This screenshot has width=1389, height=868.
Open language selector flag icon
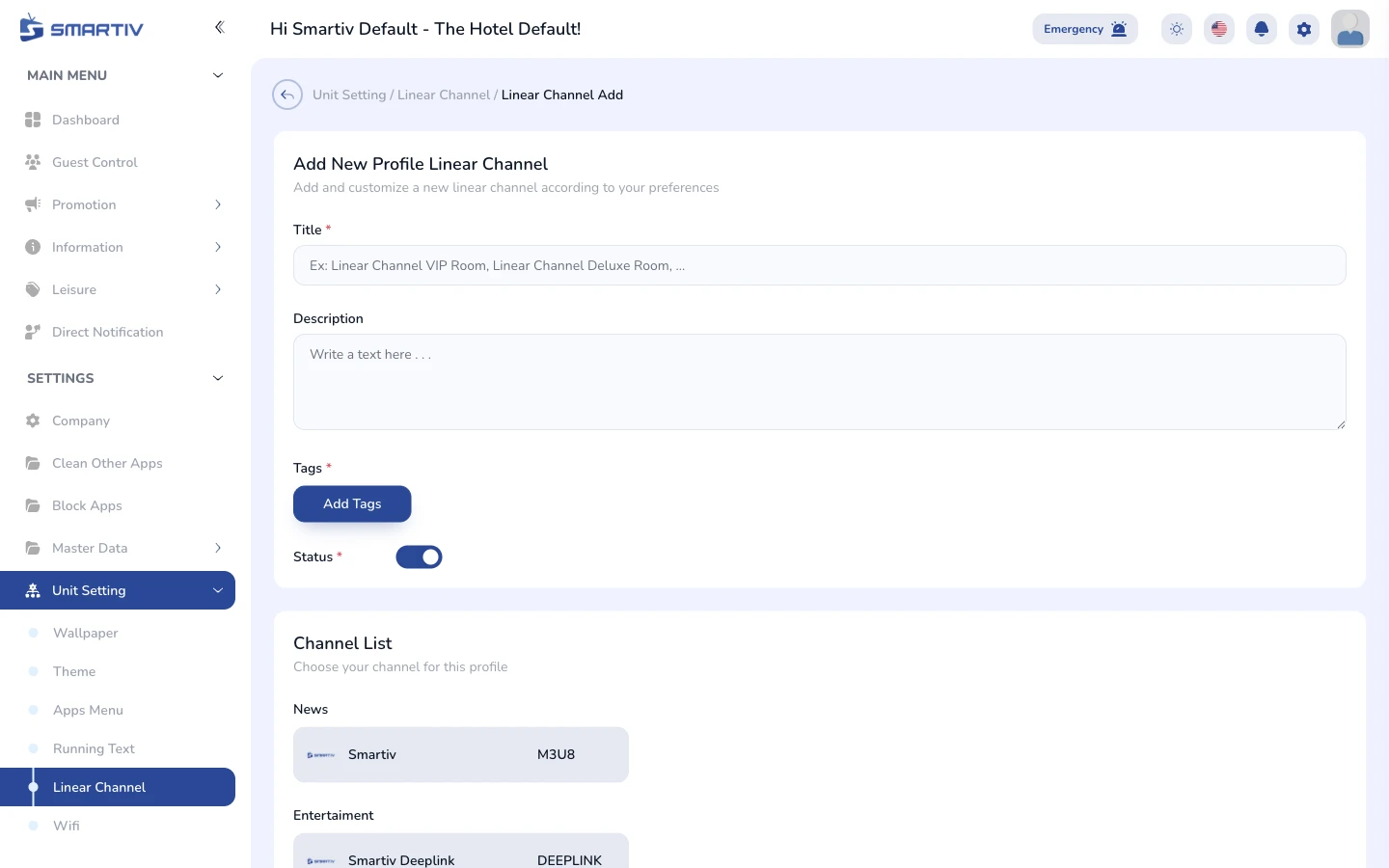[x=1219, y=29]
